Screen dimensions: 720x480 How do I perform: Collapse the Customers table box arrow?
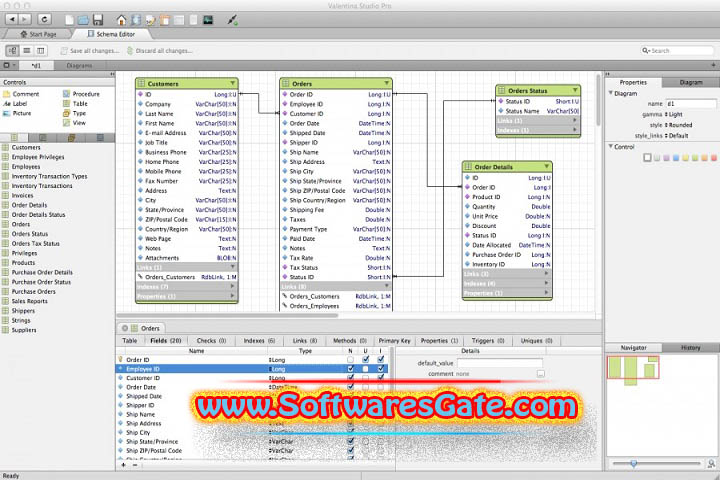[x=232, y=83]
